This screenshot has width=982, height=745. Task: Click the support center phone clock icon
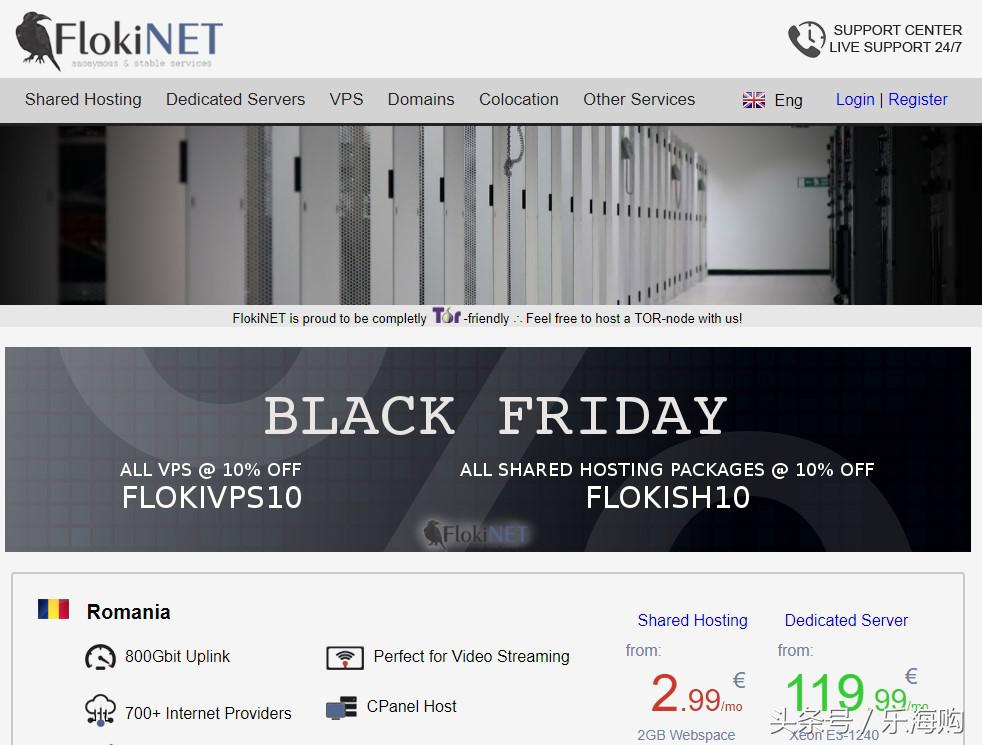806,39
